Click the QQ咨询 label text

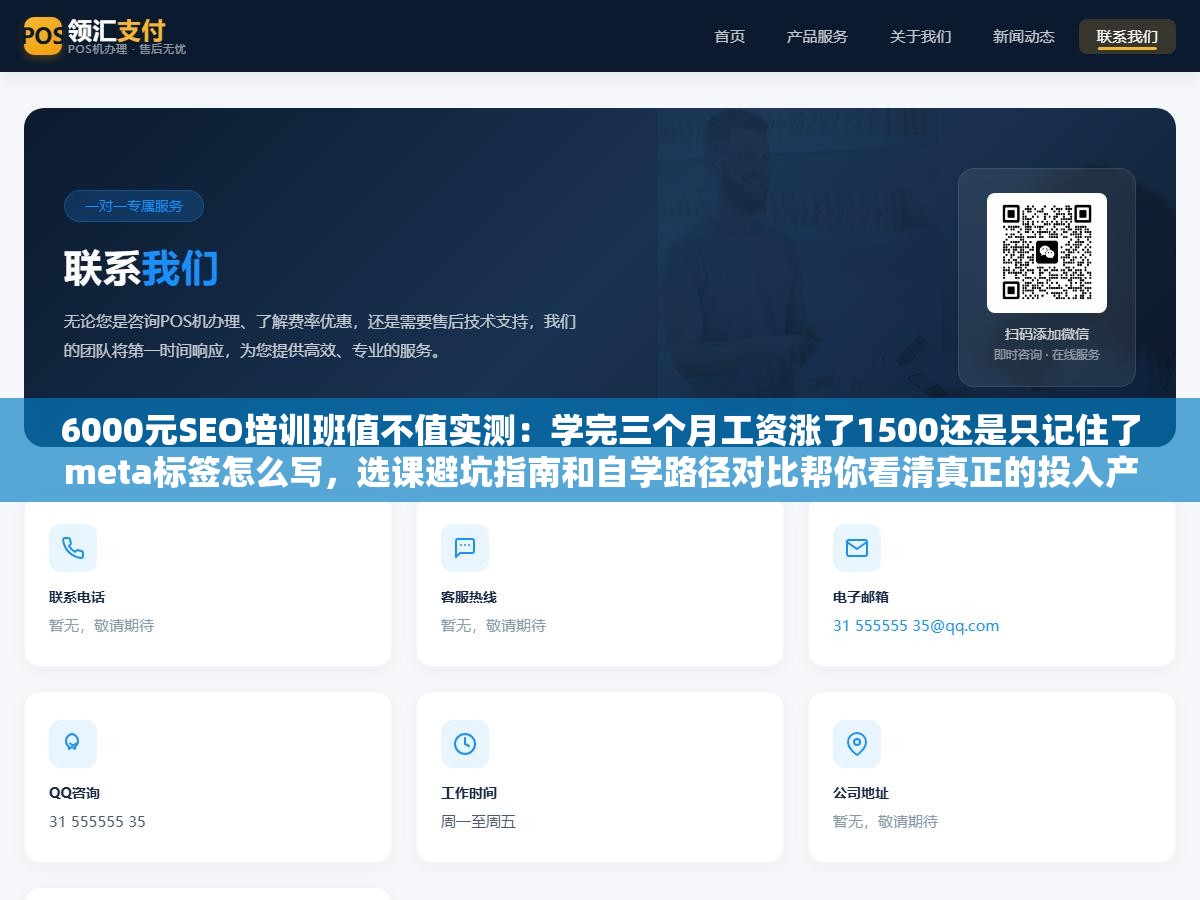pos(74,793)
